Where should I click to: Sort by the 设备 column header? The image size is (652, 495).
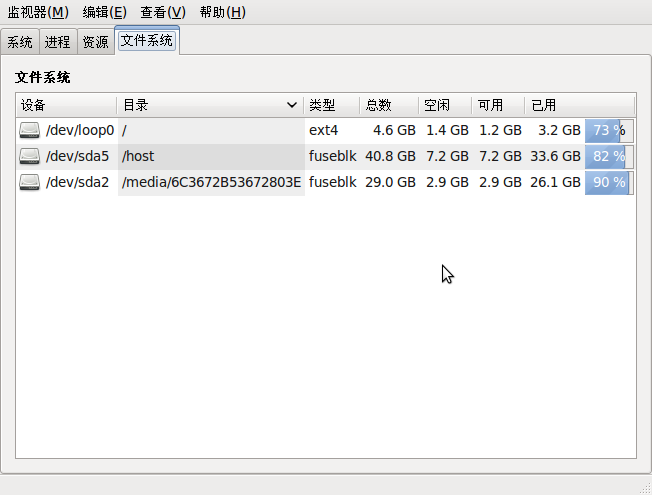(x=67, y=105)
